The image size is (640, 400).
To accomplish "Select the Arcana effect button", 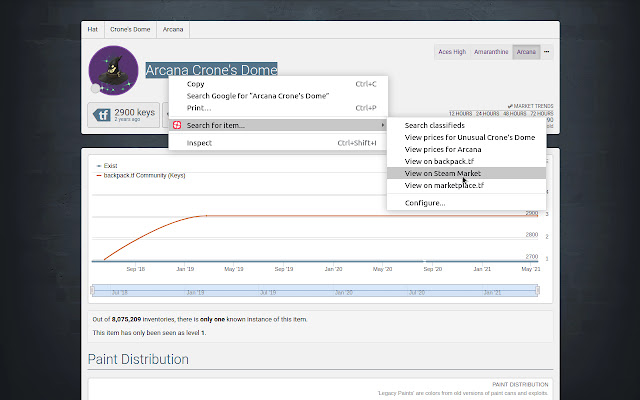I will point(526,52).
